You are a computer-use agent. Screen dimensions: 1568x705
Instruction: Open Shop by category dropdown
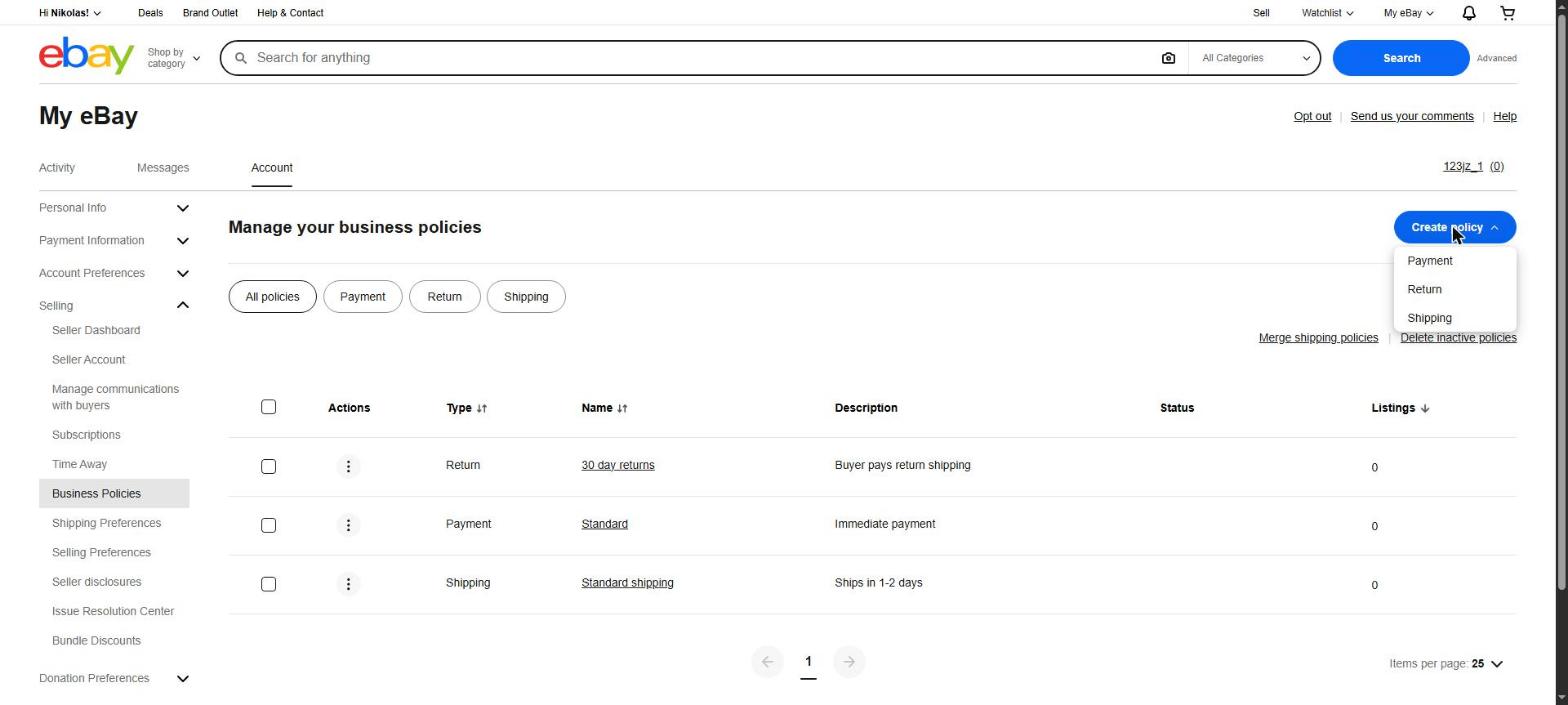pos(174,58)
